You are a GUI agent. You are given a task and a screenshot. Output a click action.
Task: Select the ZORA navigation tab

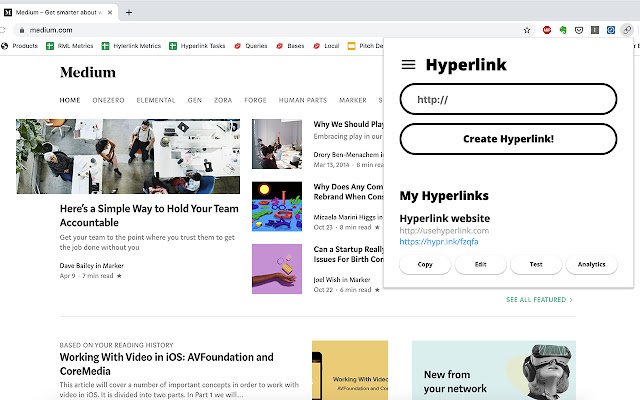[x=223, y=100]
